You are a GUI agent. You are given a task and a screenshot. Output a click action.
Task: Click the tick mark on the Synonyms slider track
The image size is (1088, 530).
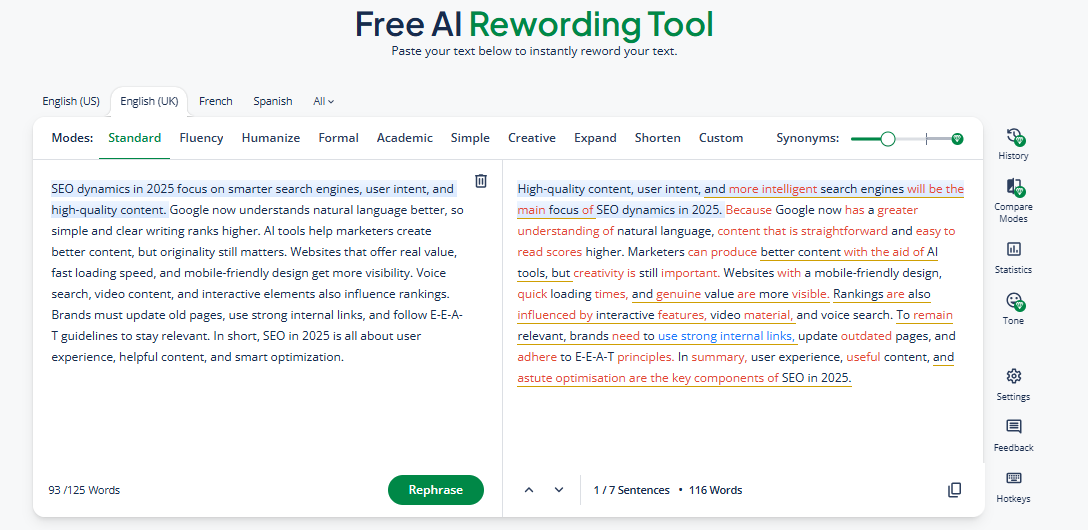tap(926, 139)
